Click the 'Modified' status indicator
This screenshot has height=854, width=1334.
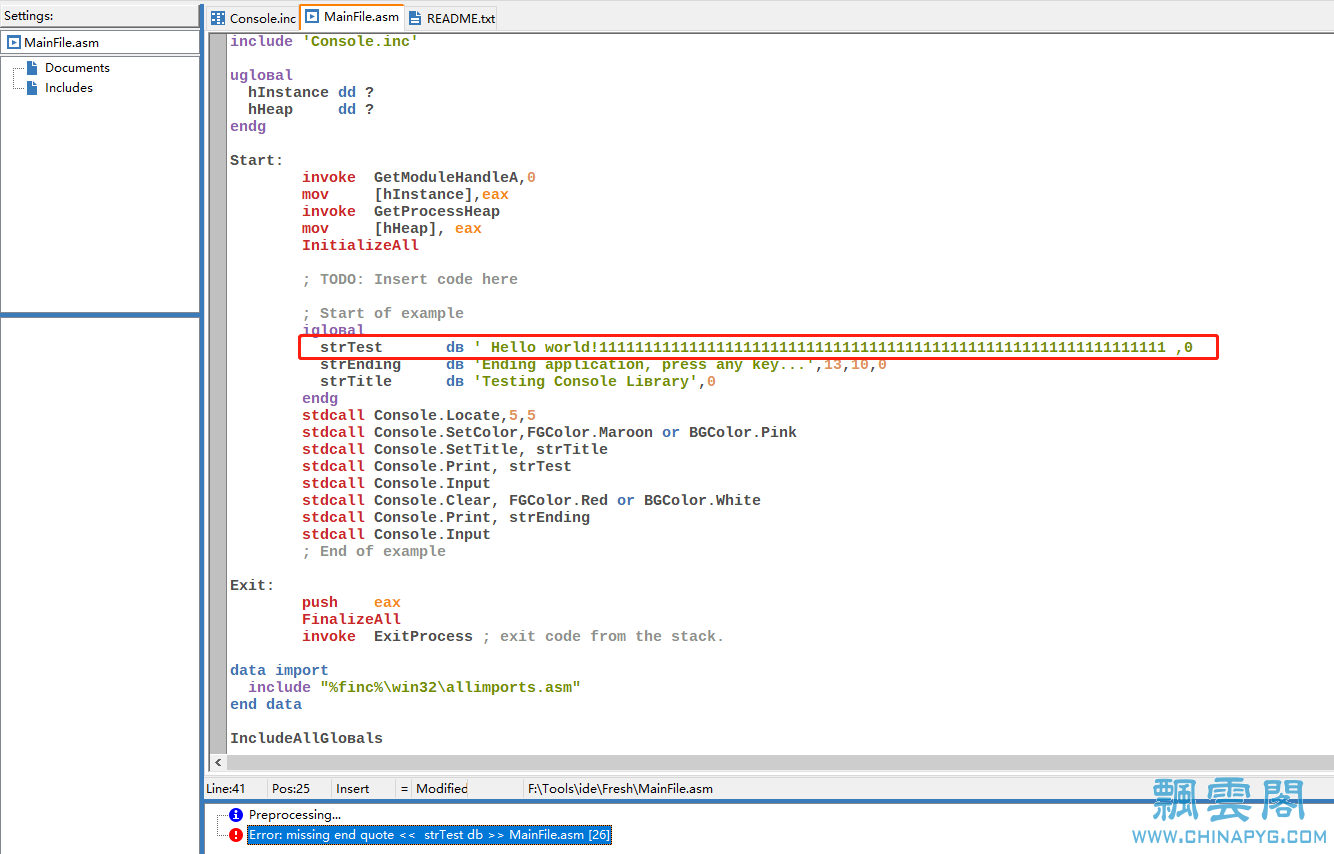click(442, 789)
